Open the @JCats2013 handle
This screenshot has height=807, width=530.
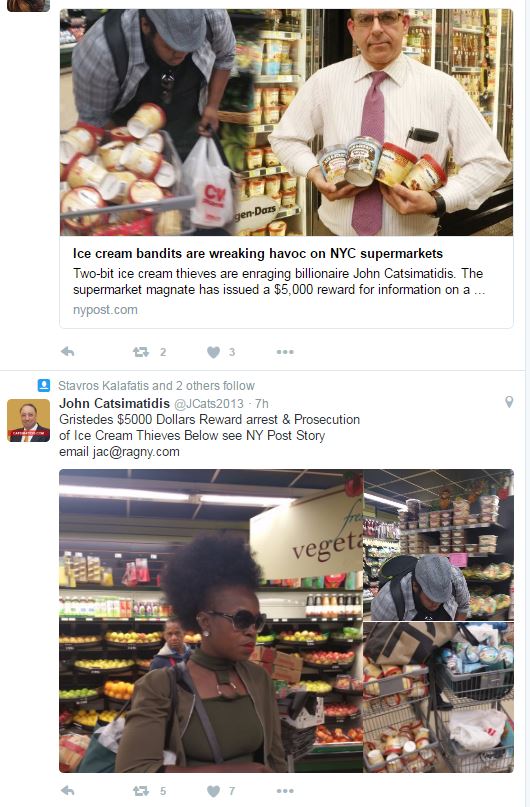(x=209, y=404)
